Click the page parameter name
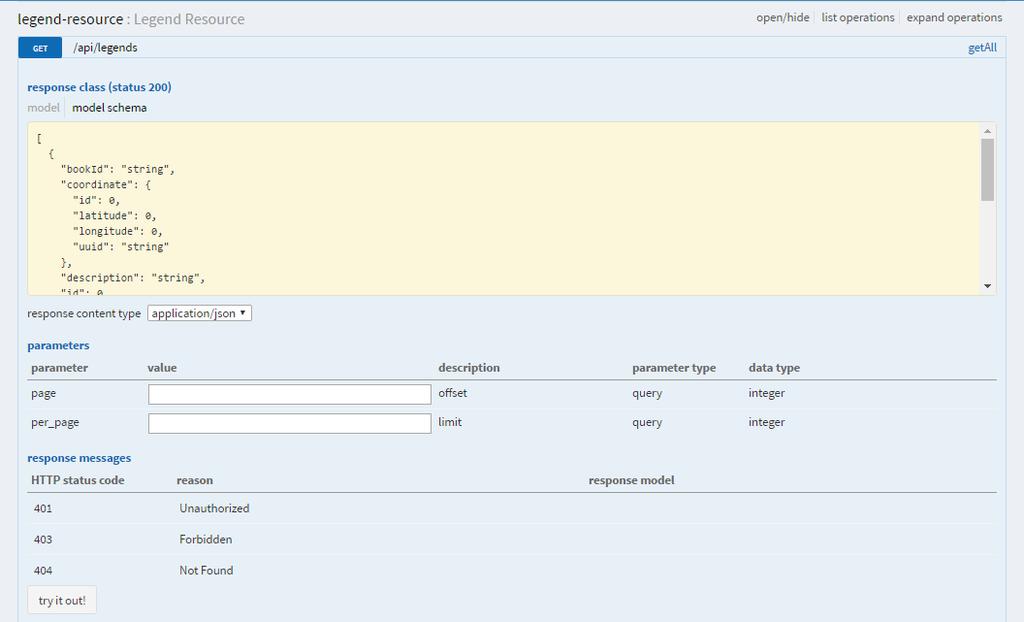 coord(43,393)
